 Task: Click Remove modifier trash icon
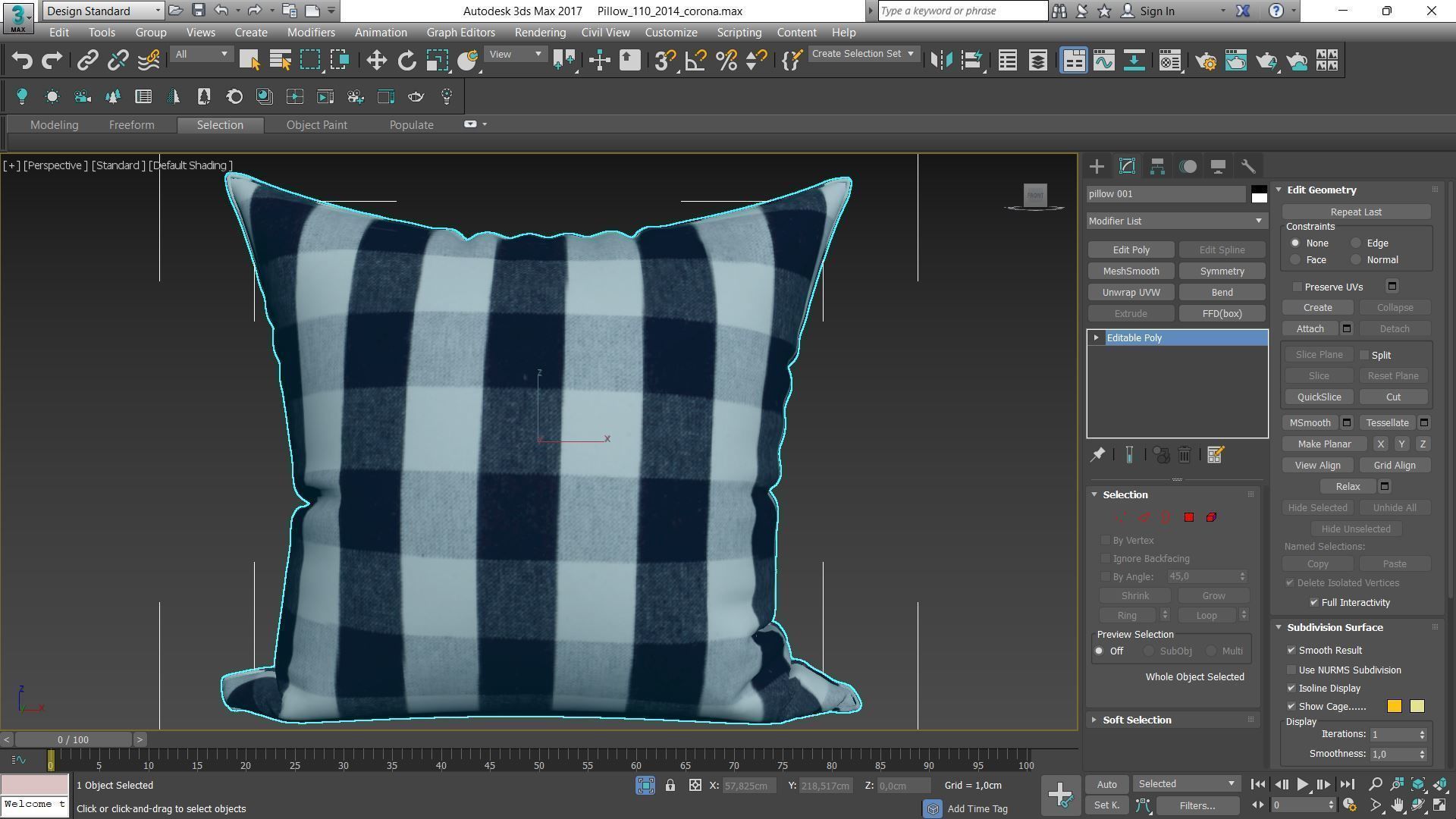[x=1185, y=455]
